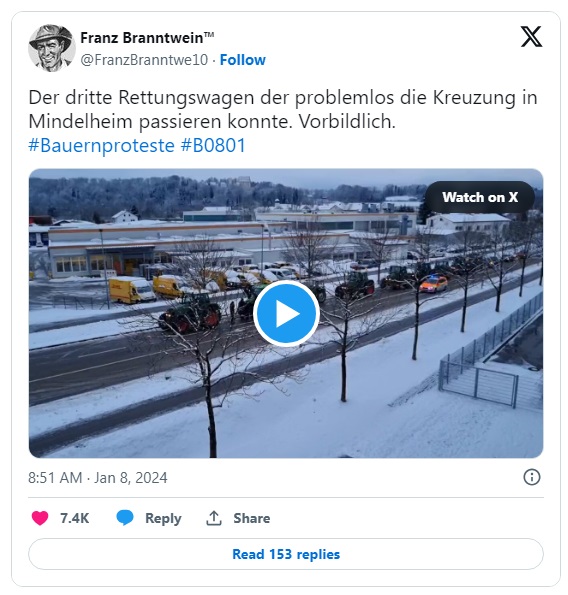Click the share upload arrow icon
The image size is (568, 595).
coord(214,518)
